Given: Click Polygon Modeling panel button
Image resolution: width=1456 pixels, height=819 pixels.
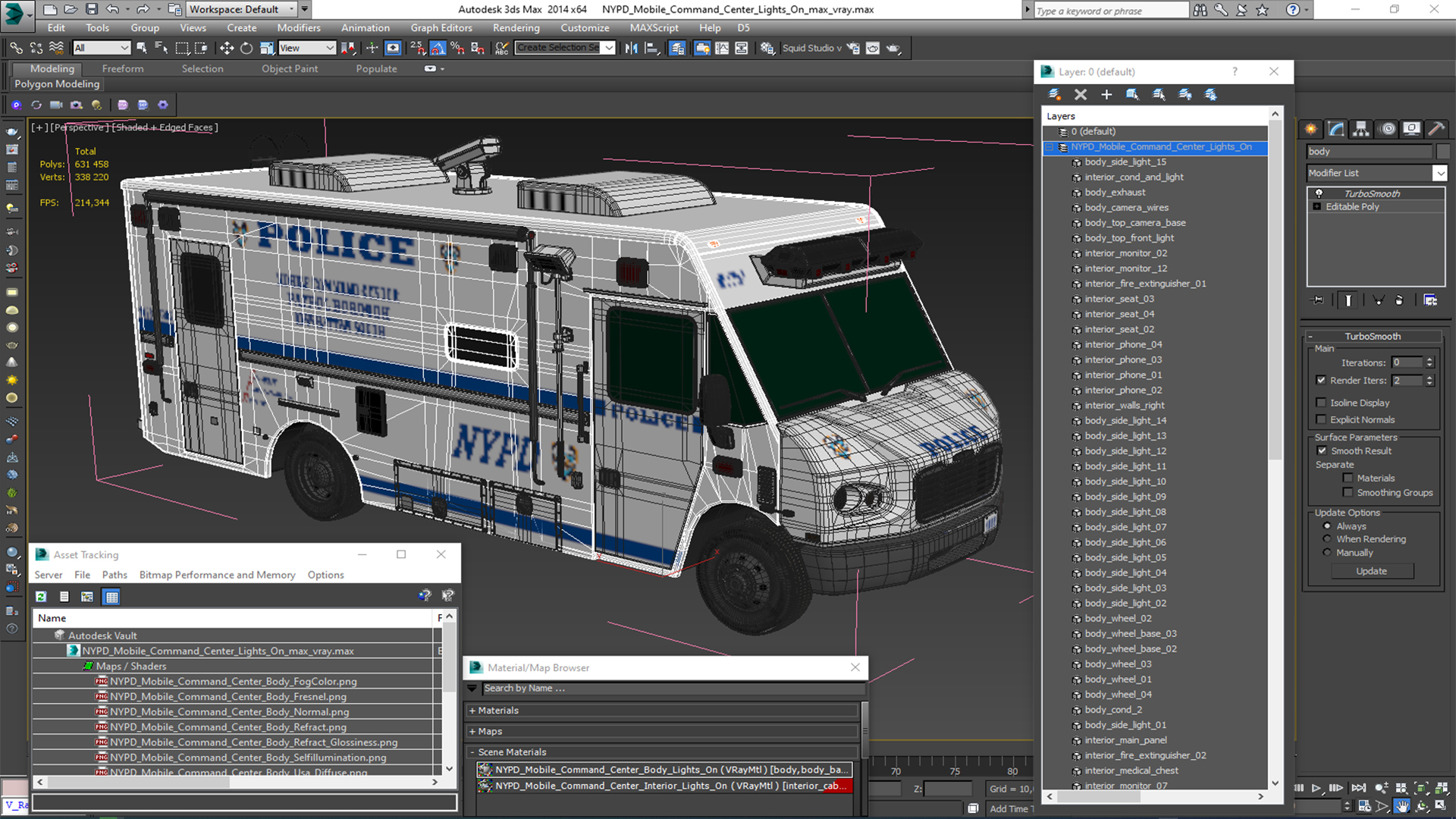Looking at the screenshot, I should (x=57, y=84).
